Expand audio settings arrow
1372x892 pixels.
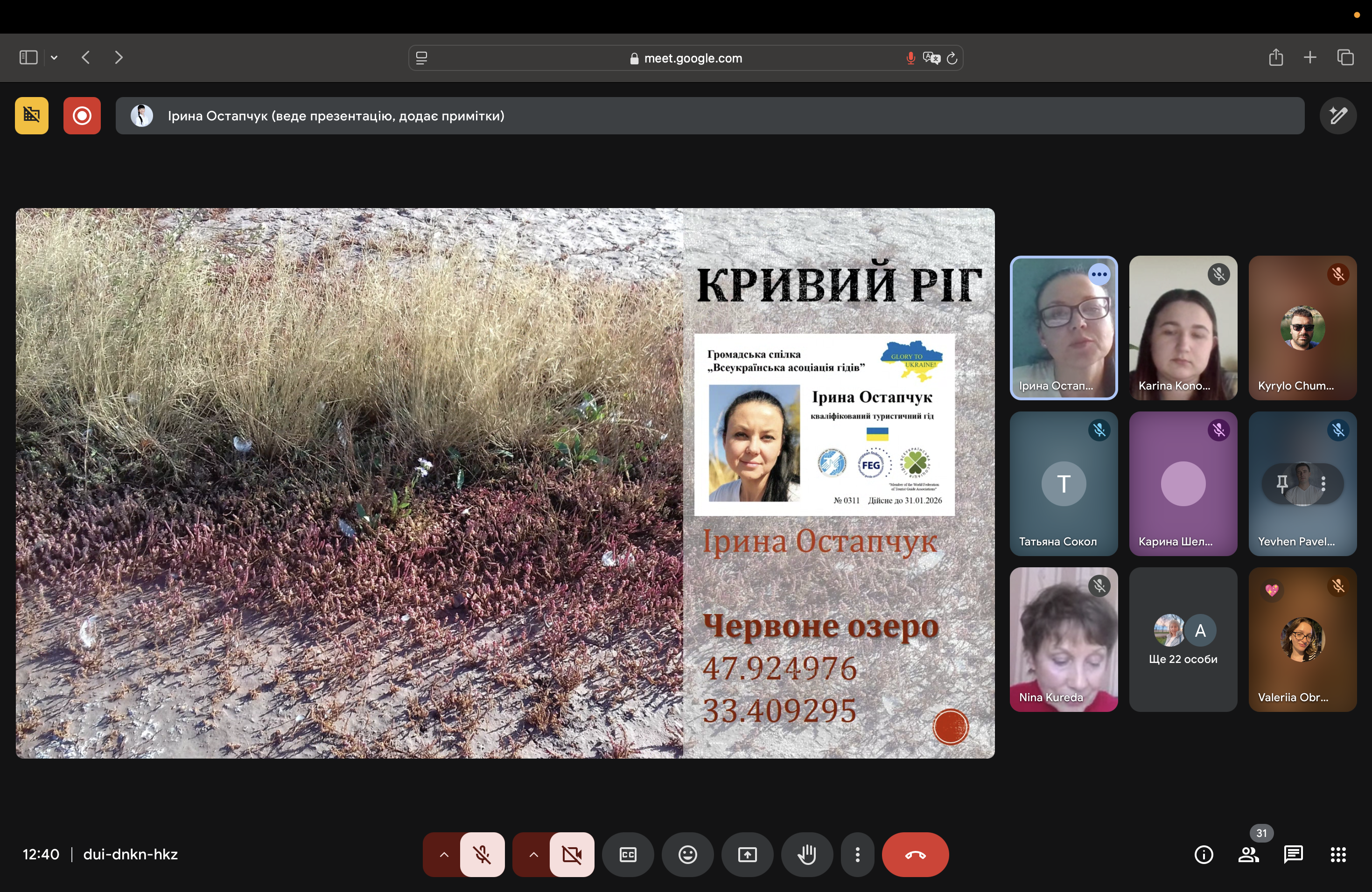tap(443, 855)
